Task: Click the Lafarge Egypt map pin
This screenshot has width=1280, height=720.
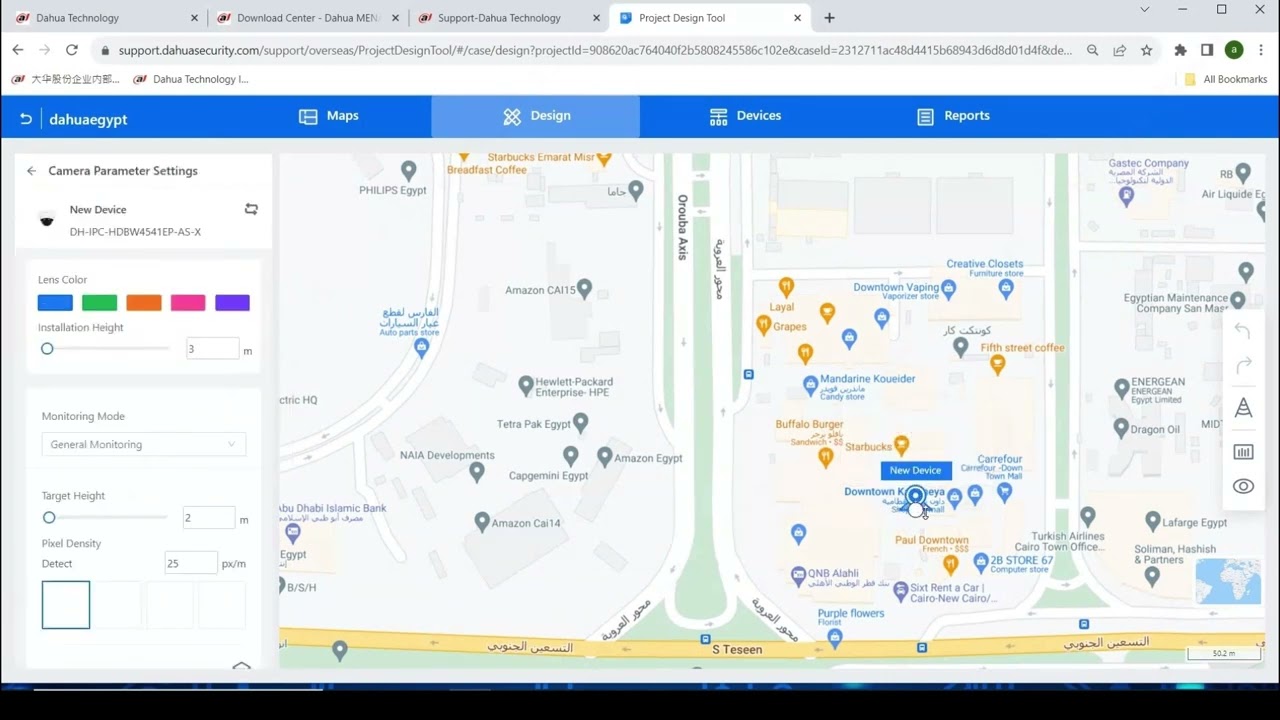Action: (x=1152, y=521)
